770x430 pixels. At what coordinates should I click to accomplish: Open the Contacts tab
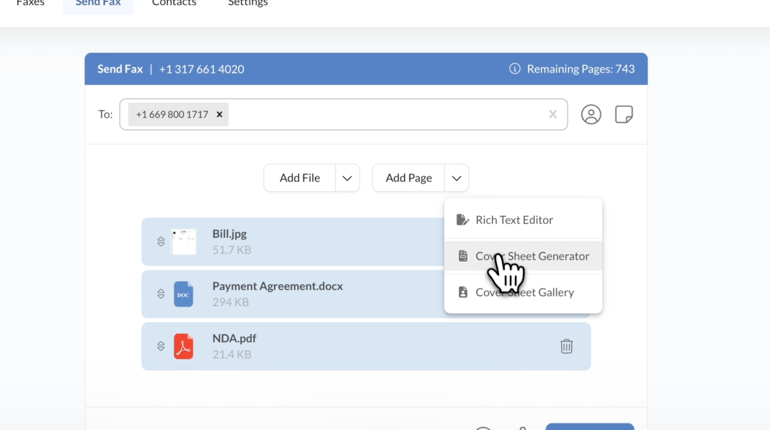[174, 3]
